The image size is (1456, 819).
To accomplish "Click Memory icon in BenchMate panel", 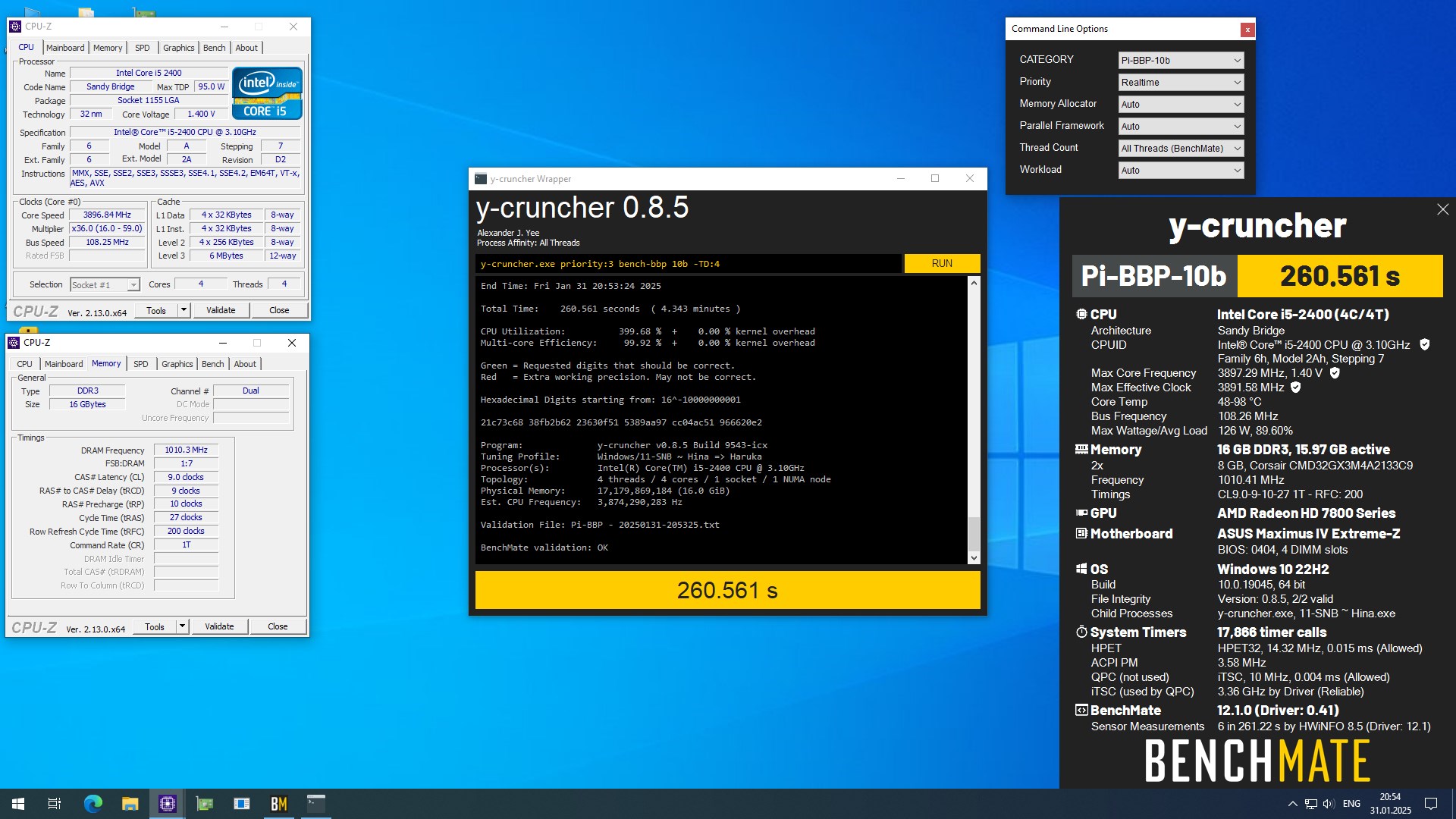I will point(1081,449).
